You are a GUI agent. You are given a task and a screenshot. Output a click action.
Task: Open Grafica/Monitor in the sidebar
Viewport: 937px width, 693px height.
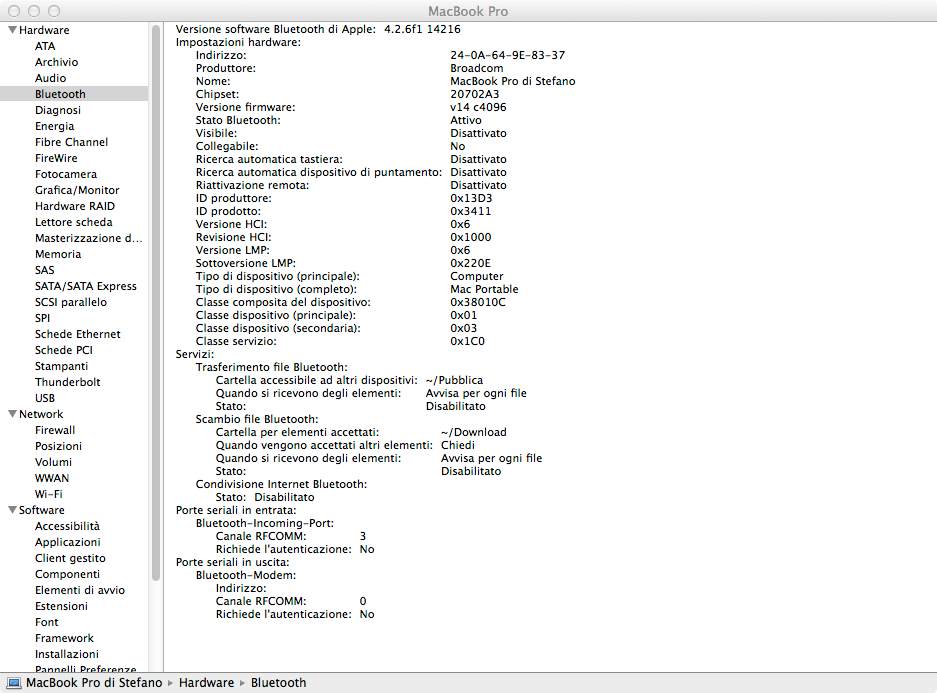click(77, 190)
